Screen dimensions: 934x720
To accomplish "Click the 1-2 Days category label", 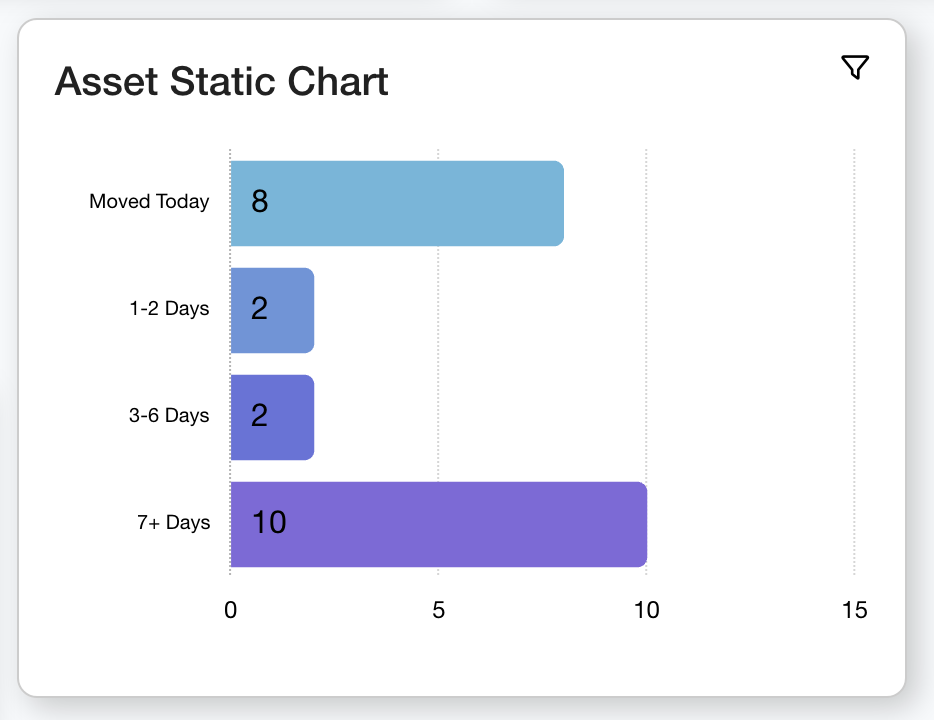I will tap(169, 309).
